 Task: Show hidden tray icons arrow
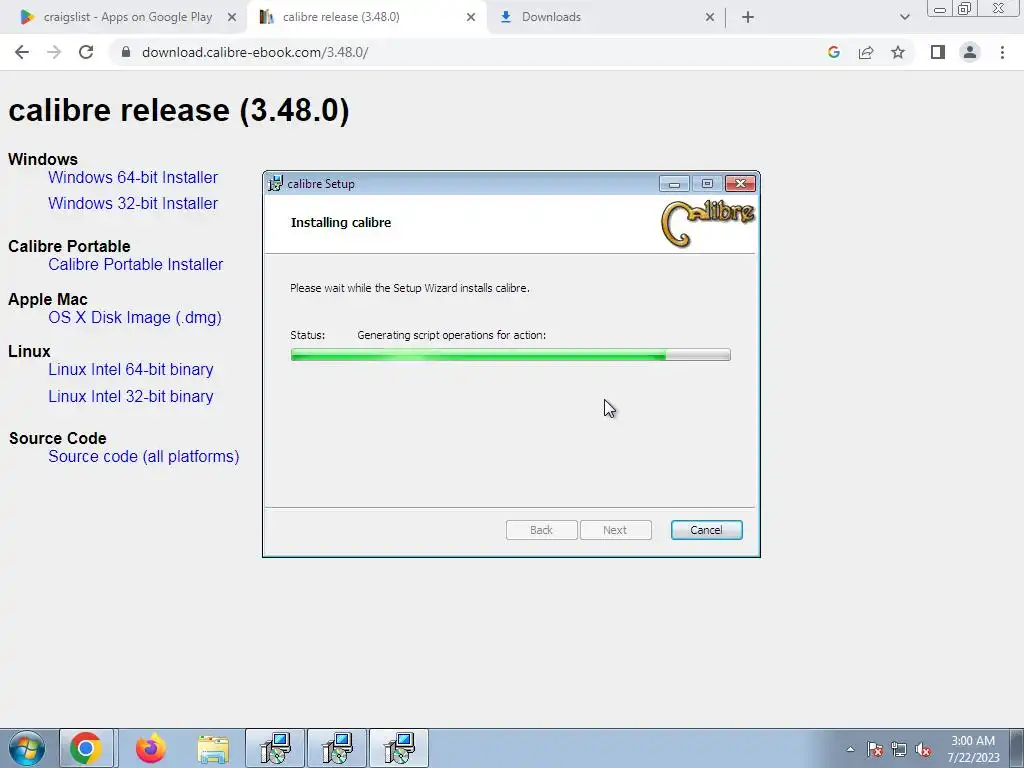[x=850, y=749]
